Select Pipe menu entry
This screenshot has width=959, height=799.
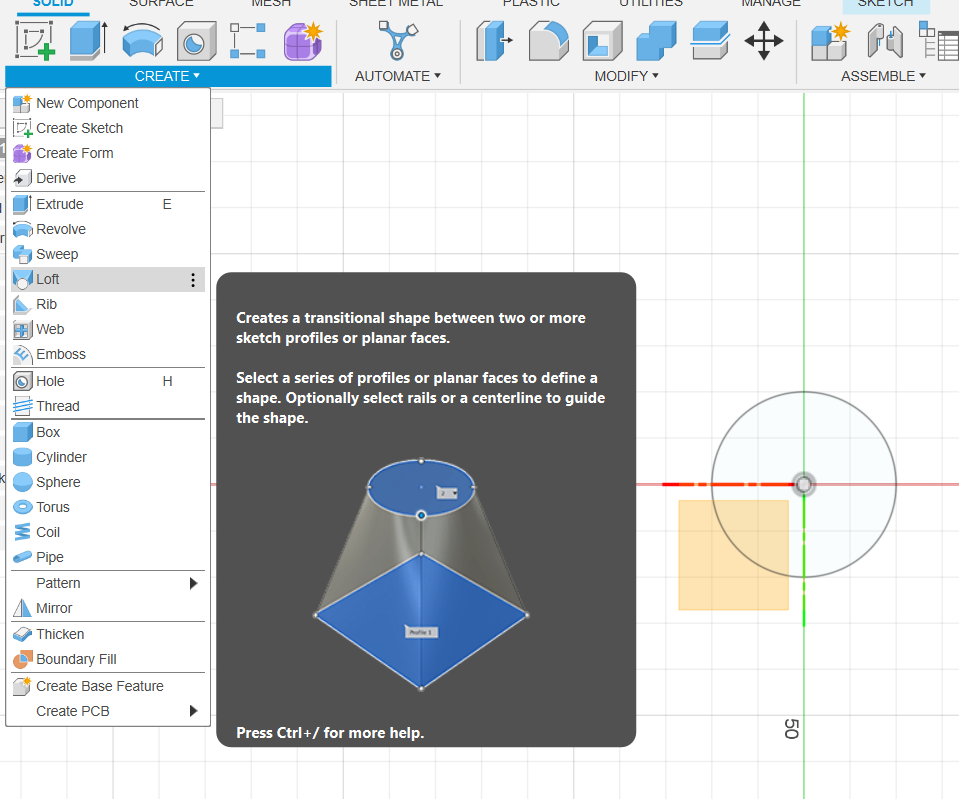pos(108,557)
